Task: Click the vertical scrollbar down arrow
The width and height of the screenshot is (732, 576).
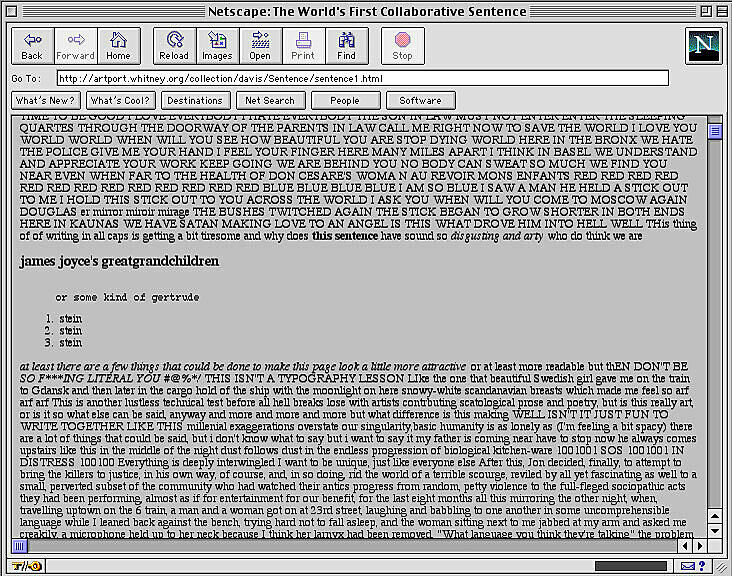Action: coord(714,530)
